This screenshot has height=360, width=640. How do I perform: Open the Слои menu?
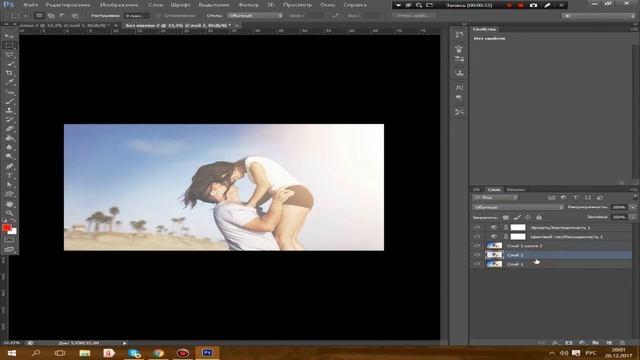[155, 5]
